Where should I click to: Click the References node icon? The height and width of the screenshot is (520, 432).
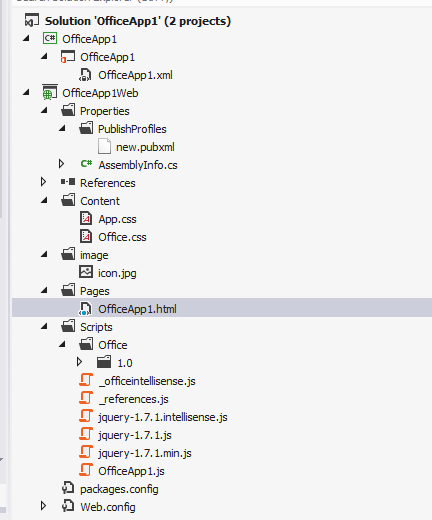[68, 182]
